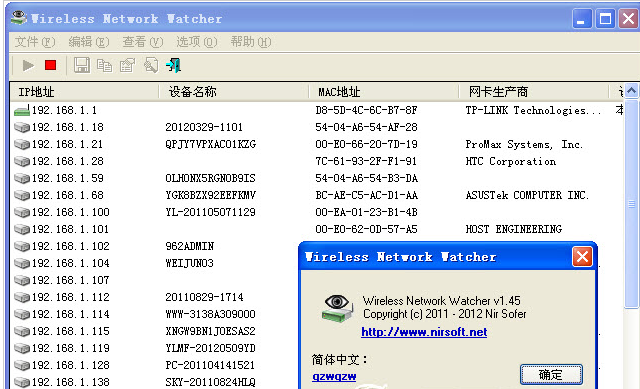Open the find toolbar icon

(151, 65)
